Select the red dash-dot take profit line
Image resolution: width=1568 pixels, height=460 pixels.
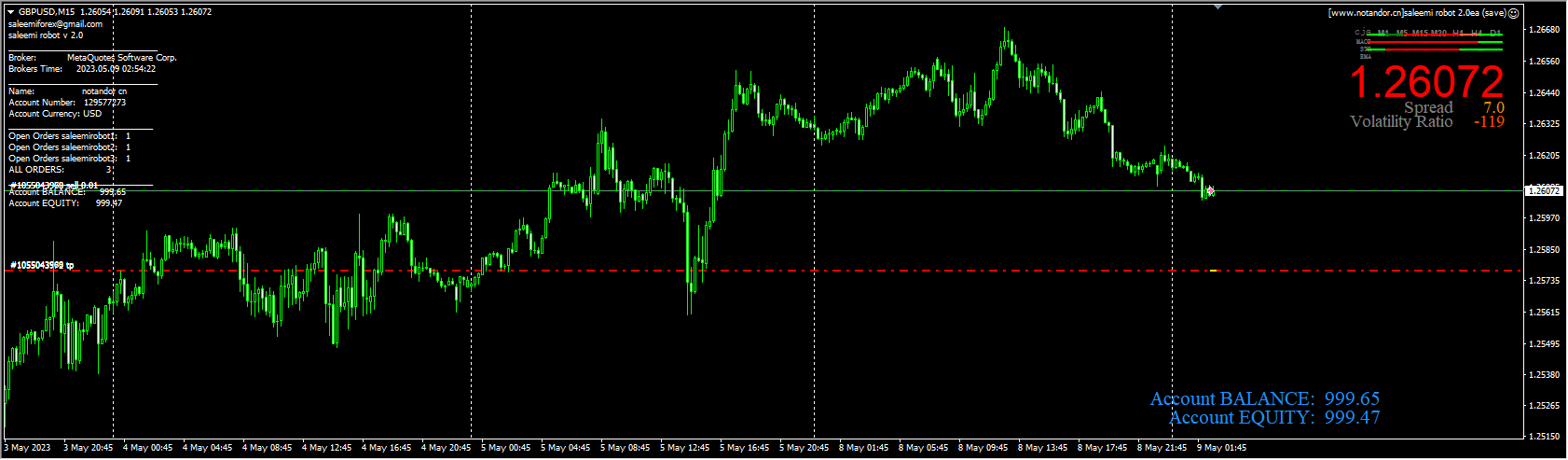[763, 271]
